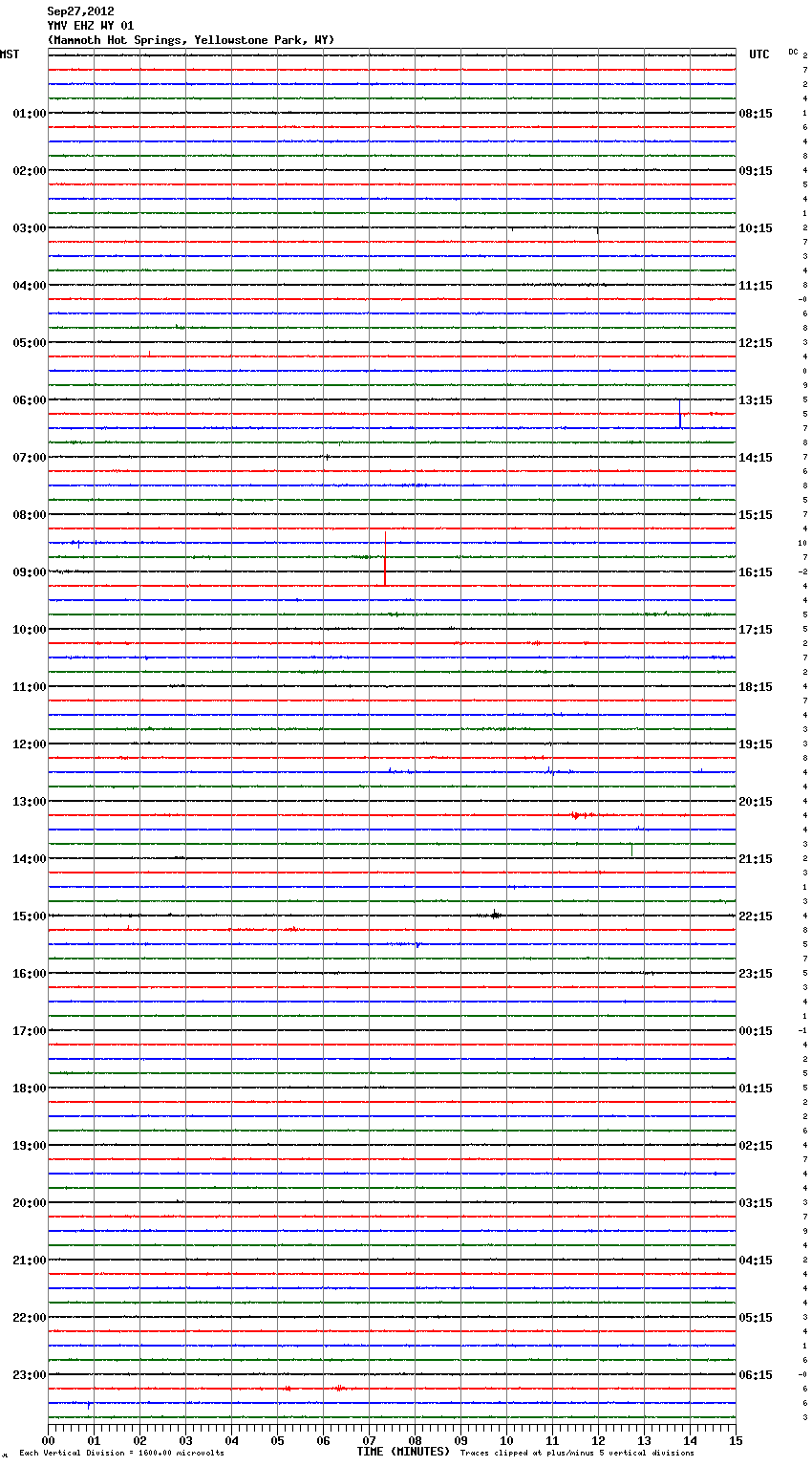Select the MST time label 05:00
This screenshot has width=812, height=1466.
click(30, 343)
